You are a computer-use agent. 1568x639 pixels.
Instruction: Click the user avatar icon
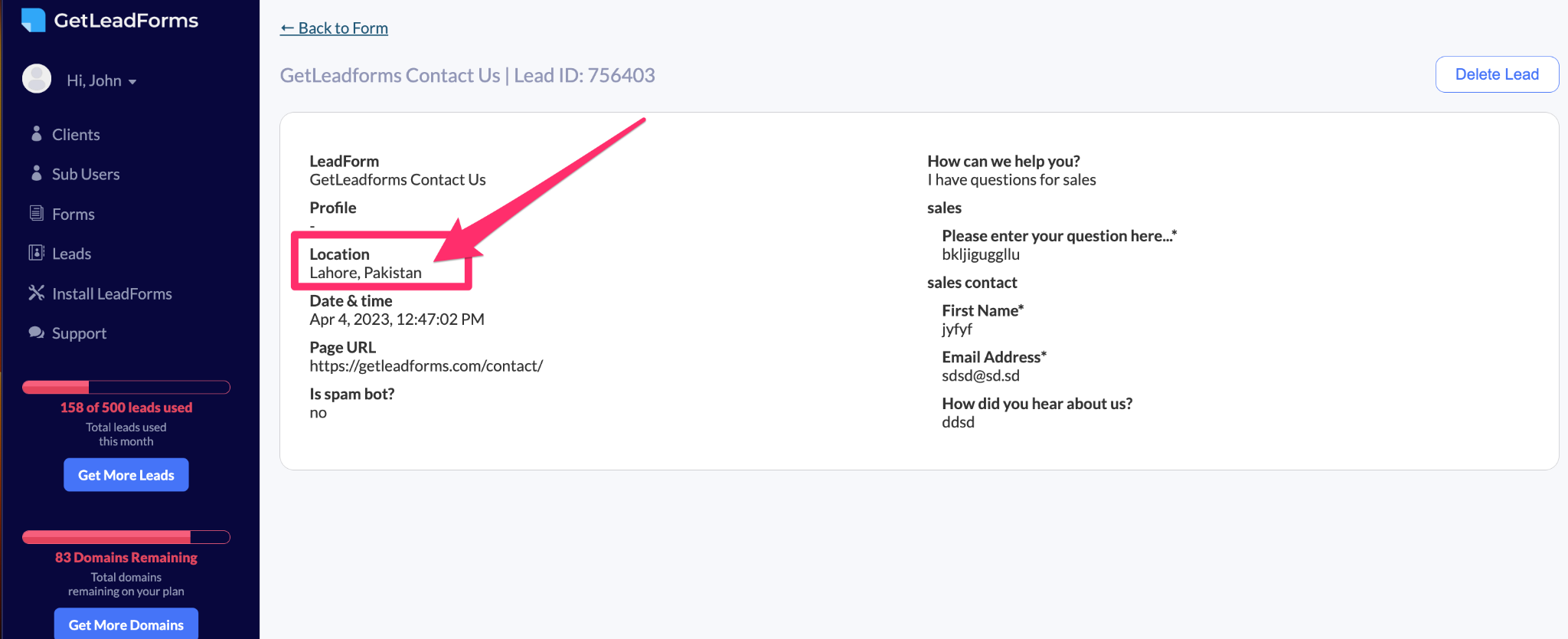click(x=37, y=78)
